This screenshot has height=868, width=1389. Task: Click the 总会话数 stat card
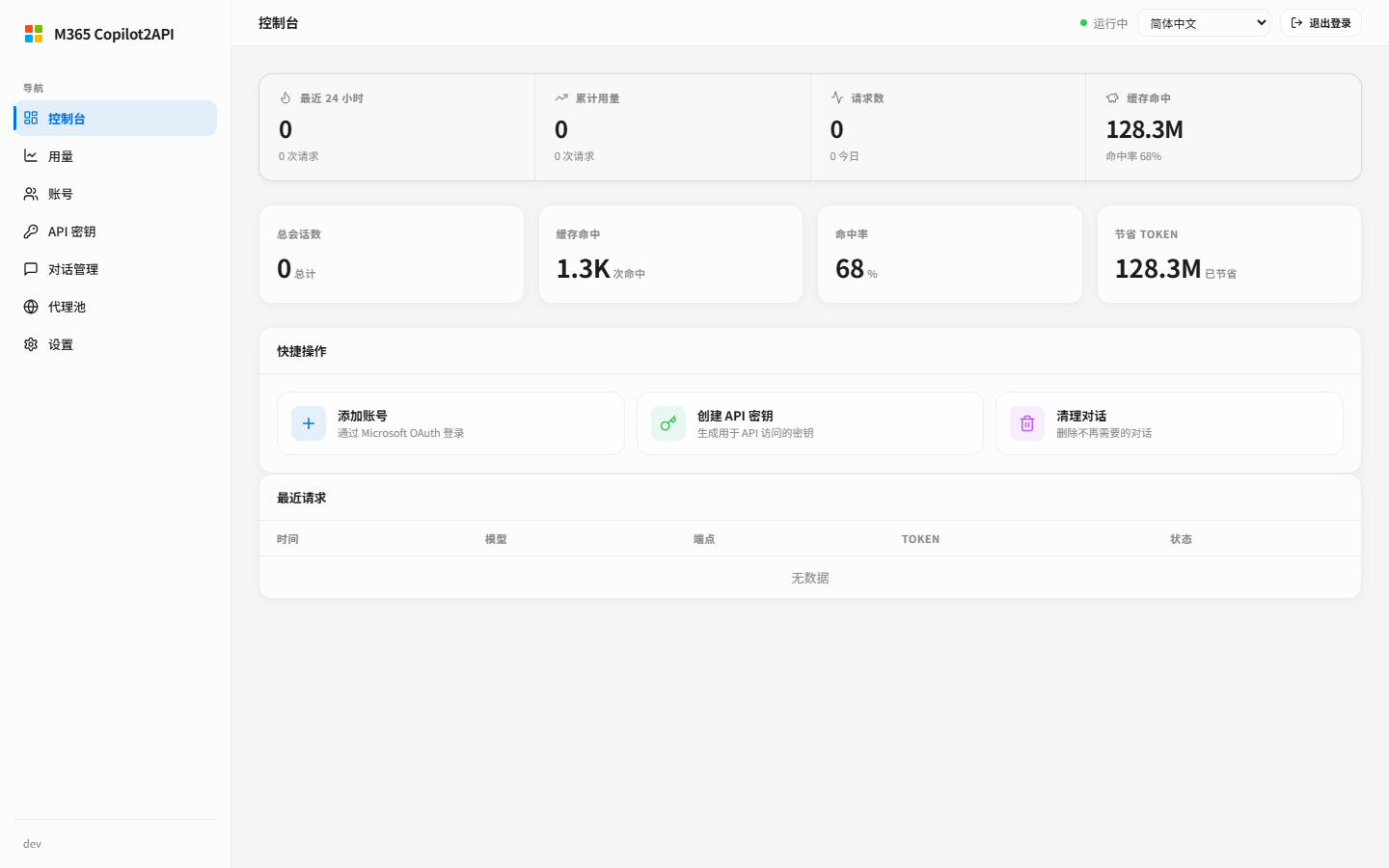392,255
